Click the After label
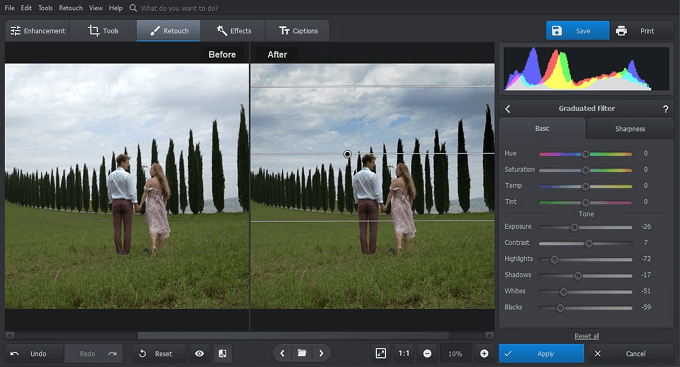The height and width of the screenshot is (367, 680). [277, 55]
